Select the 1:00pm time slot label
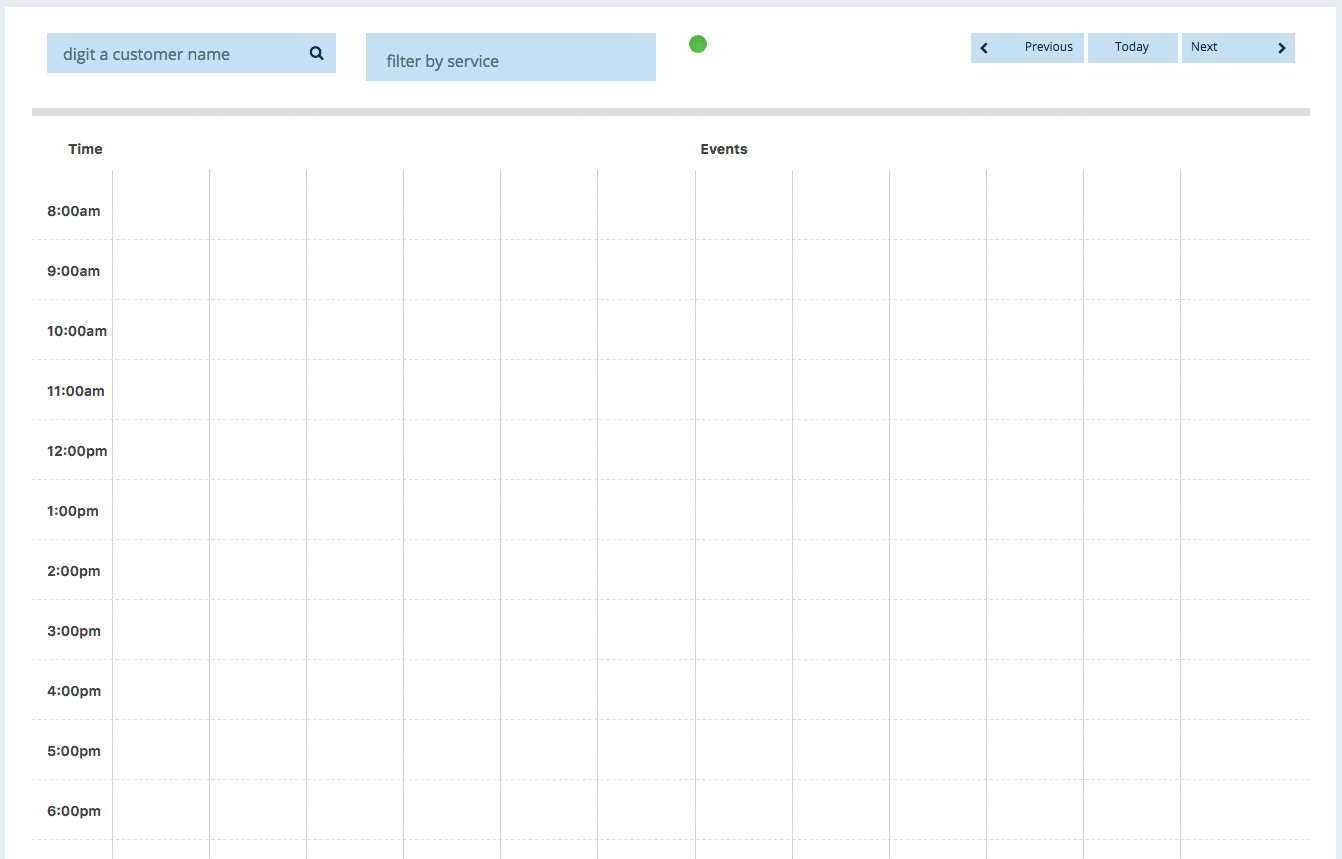Viewport: 1342px width, 859px height. (x=73, y=511)
